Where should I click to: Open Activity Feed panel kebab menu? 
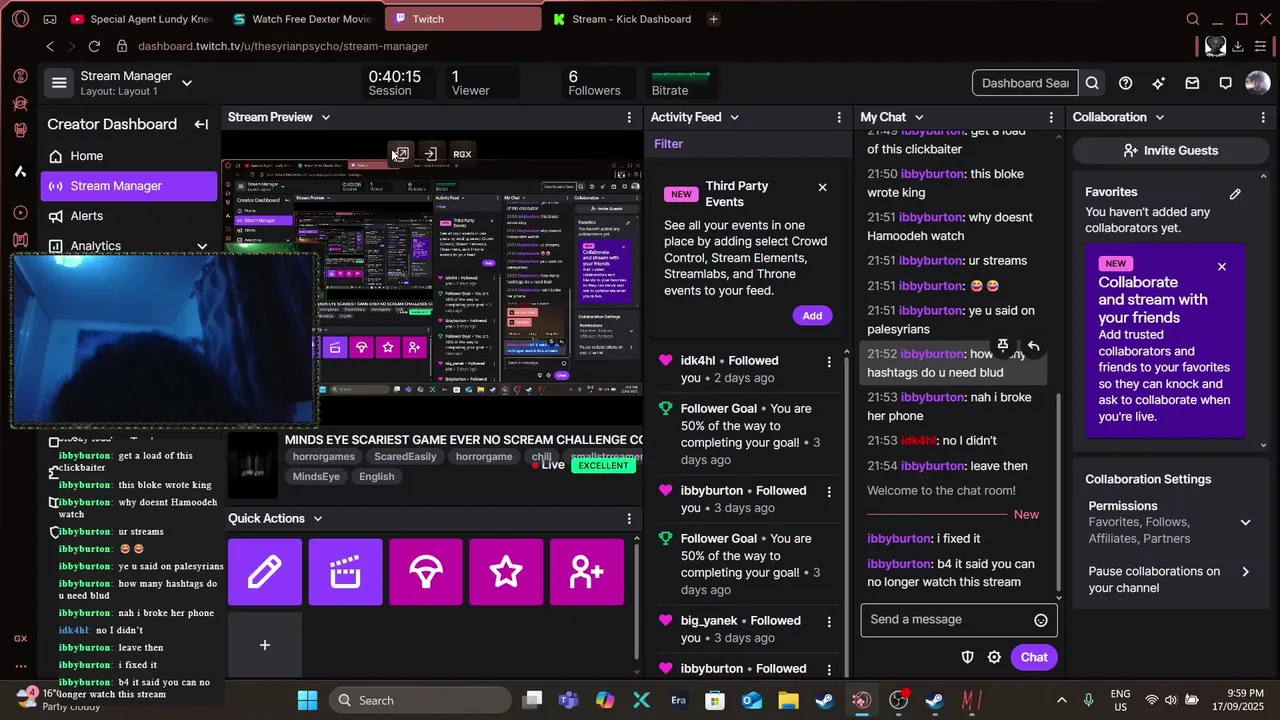click(839, 117)
